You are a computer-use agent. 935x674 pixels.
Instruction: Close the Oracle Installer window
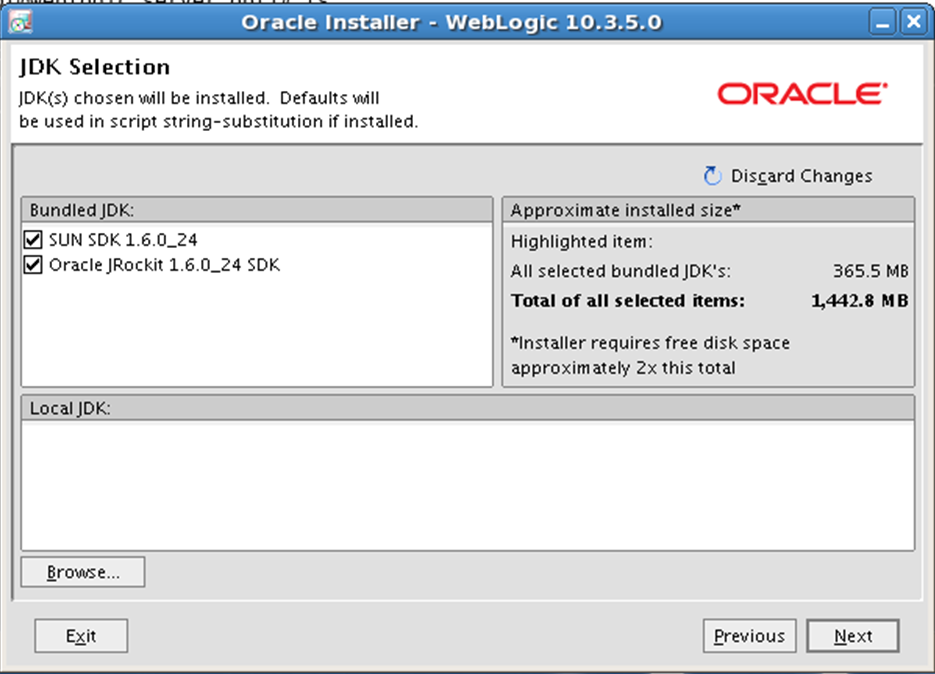914,23
